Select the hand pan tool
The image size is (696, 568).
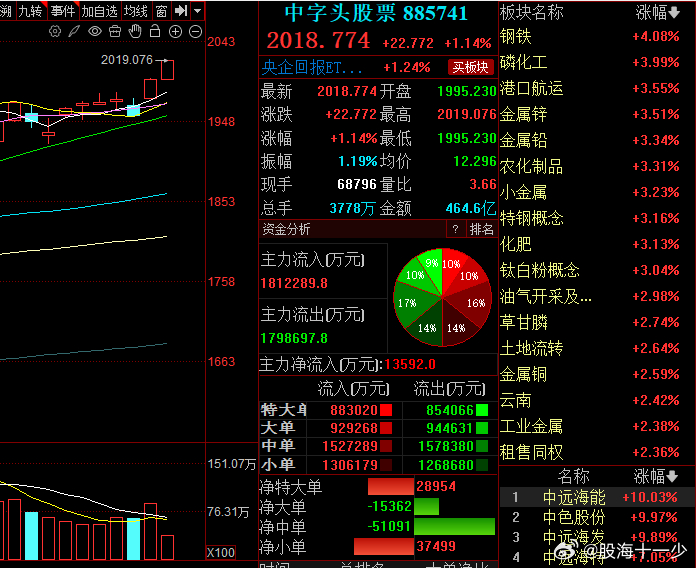point(135,31)
